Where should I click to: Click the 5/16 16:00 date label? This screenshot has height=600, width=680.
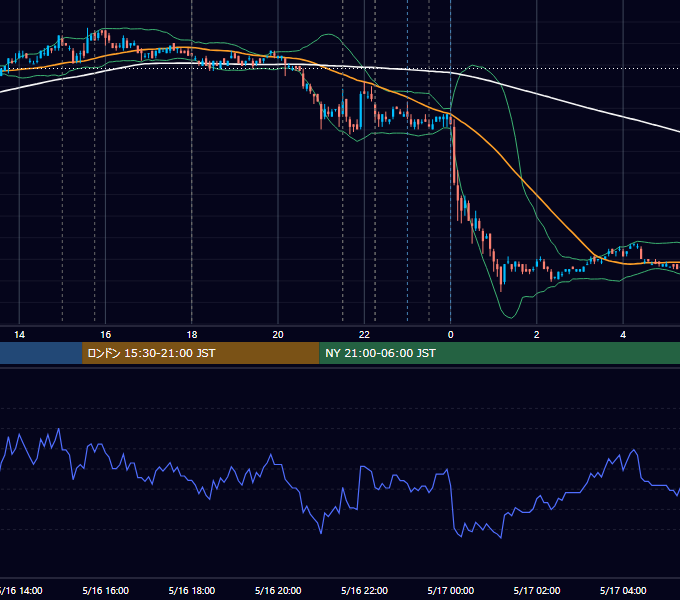[x=105, y=590]
